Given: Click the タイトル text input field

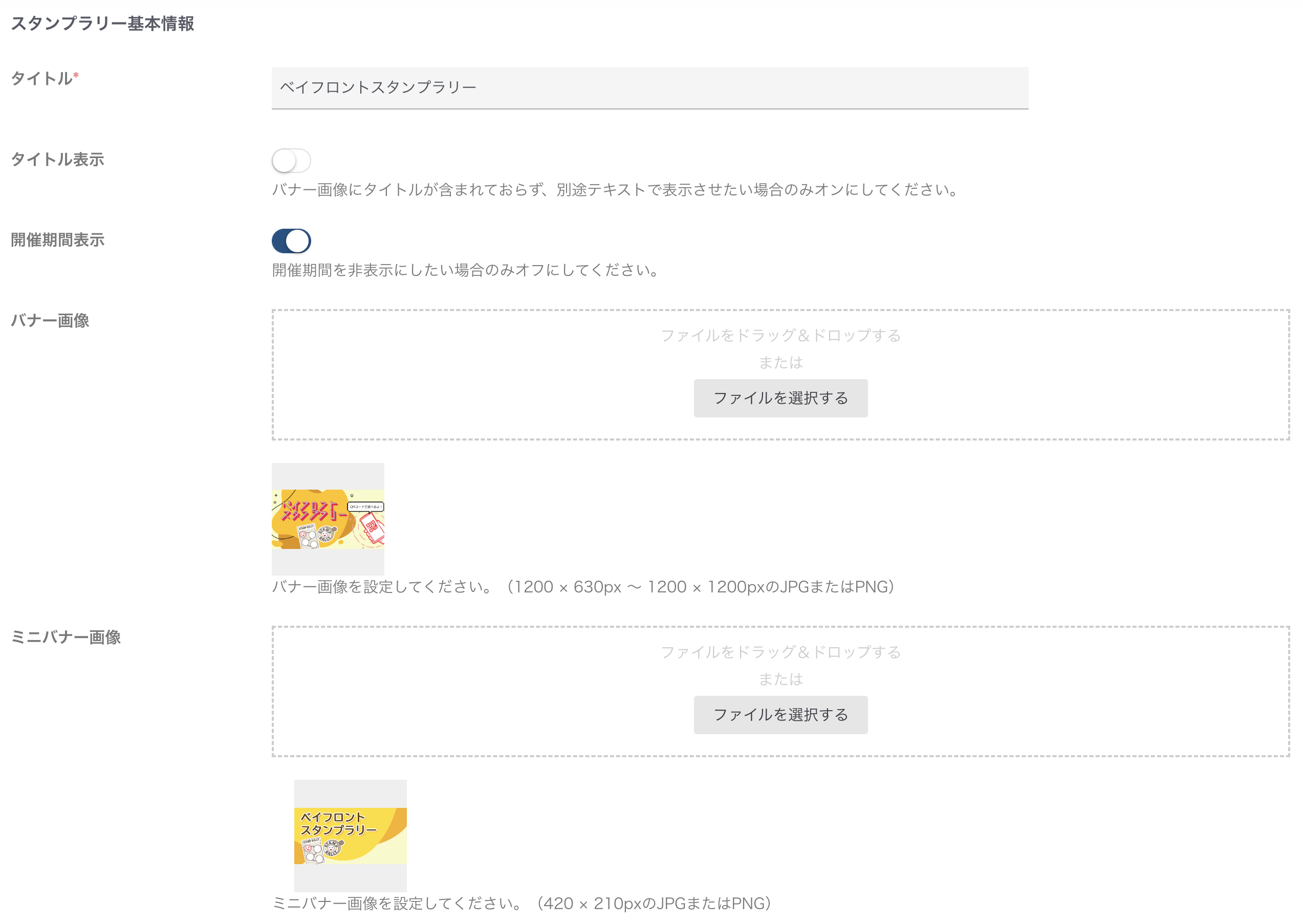Looking at the screenshot, I should coord(649,87).
